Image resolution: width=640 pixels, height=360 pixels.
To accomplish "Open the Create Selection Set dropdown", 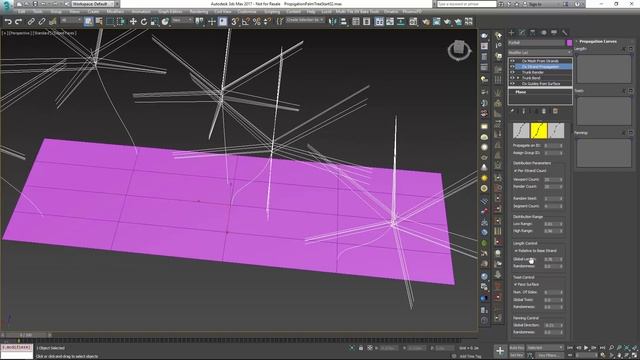I will click(306, 20).
